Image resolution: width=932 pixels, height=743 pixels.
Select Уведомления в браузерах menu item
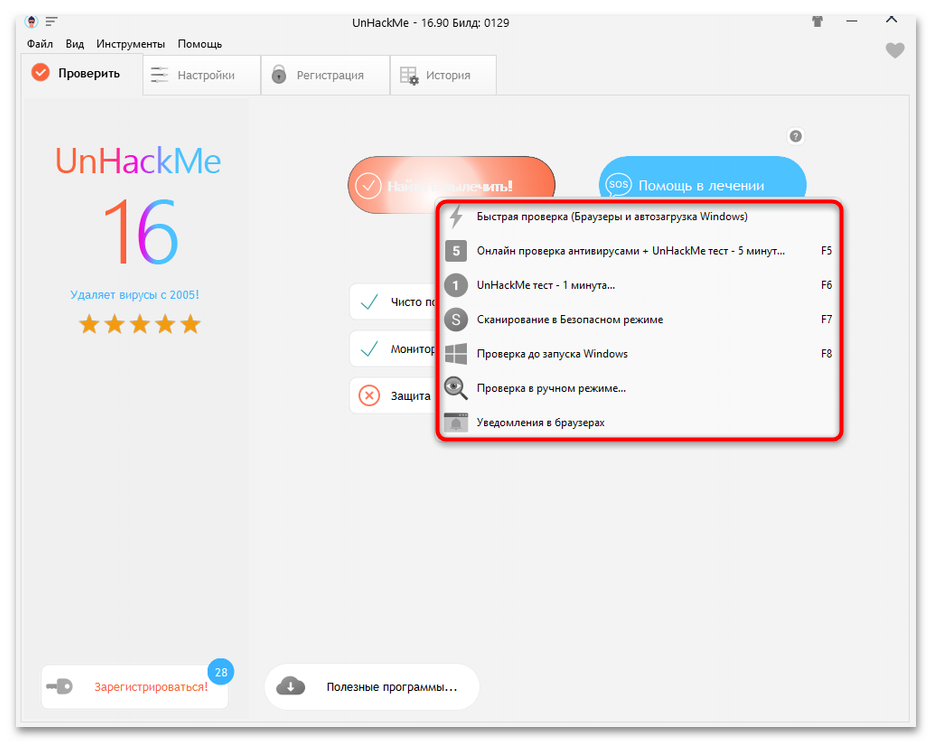639,423
